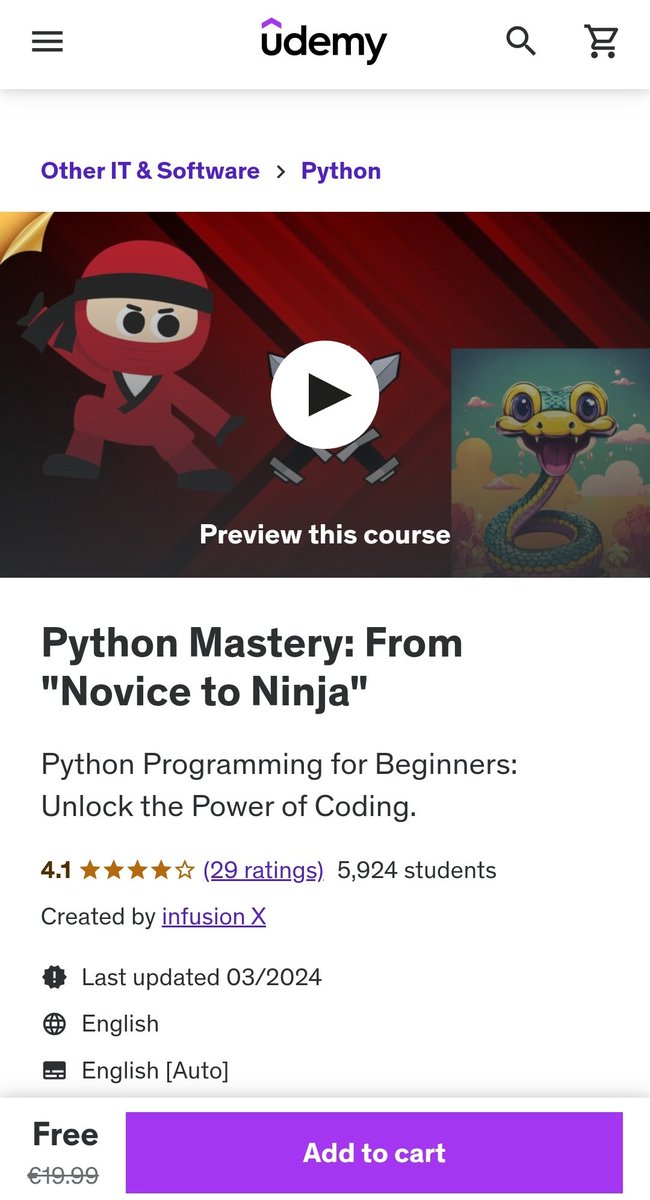Viewport: 650px width, 1200px height.
Task: Click the breadcrumb chevron separator
Action: pos(281,172)
